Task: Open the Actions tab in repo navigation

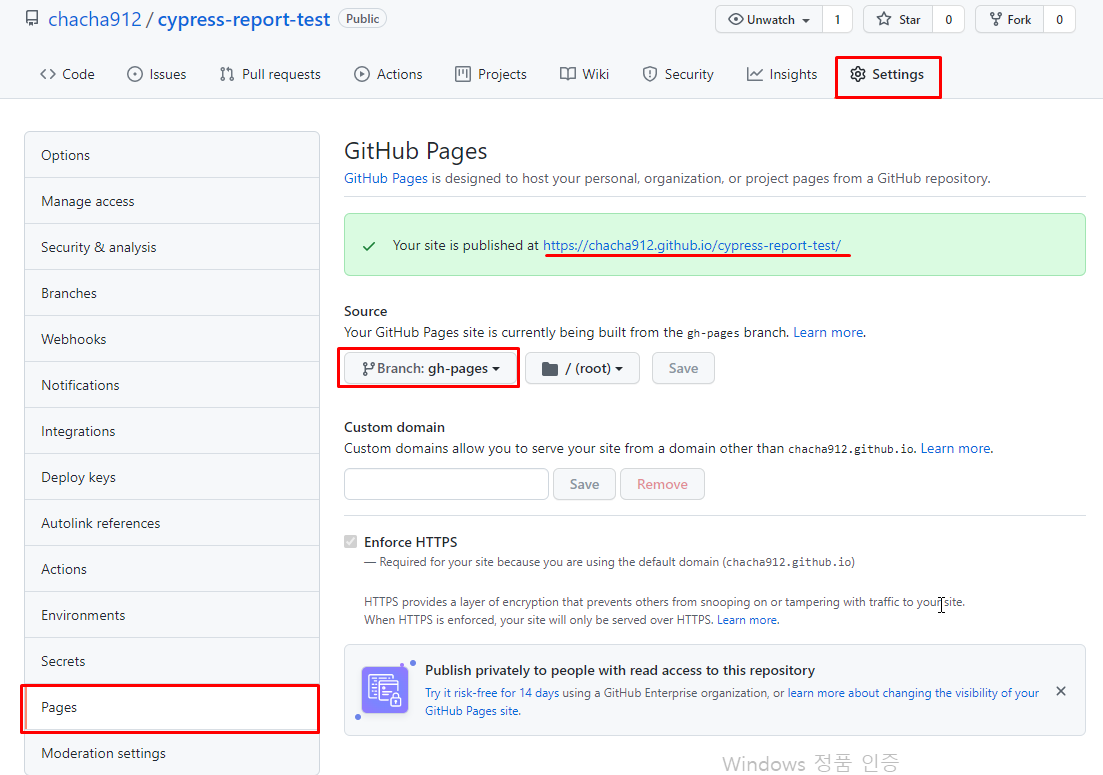Action: 388,74
